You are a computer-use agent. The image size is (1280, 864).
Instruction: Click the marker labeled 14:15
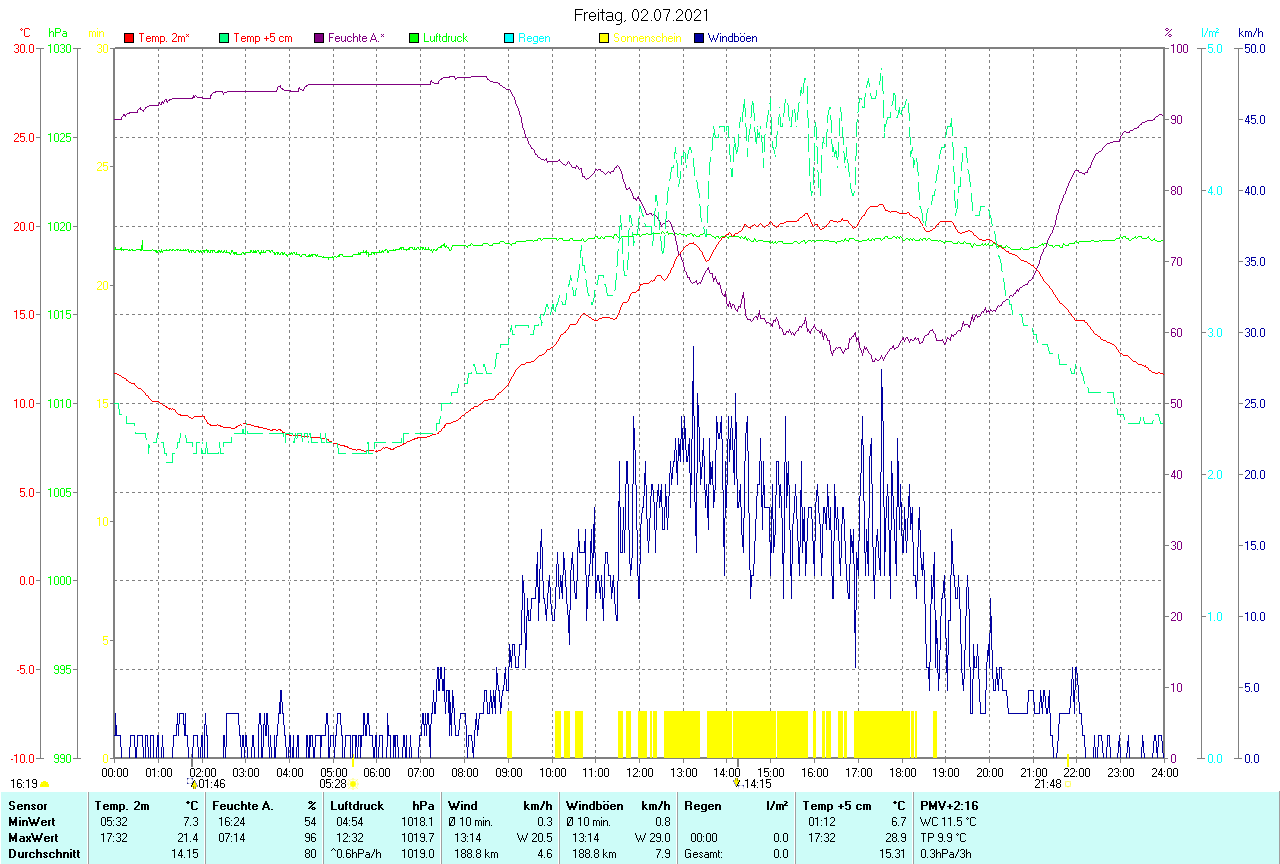coord(737,783)
